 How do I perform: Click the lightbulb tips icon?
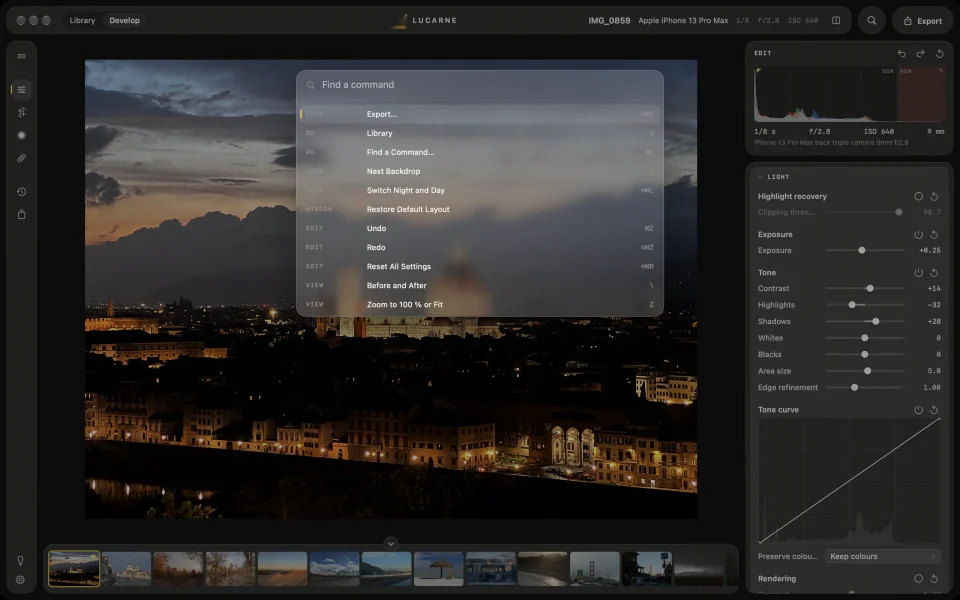[x=20, y=561]
